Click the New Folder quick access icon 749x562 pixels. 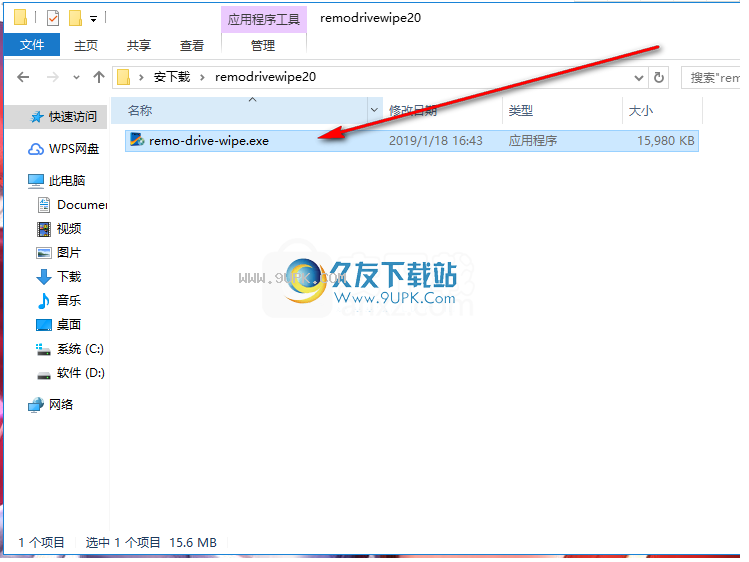[x=75, y=19]
